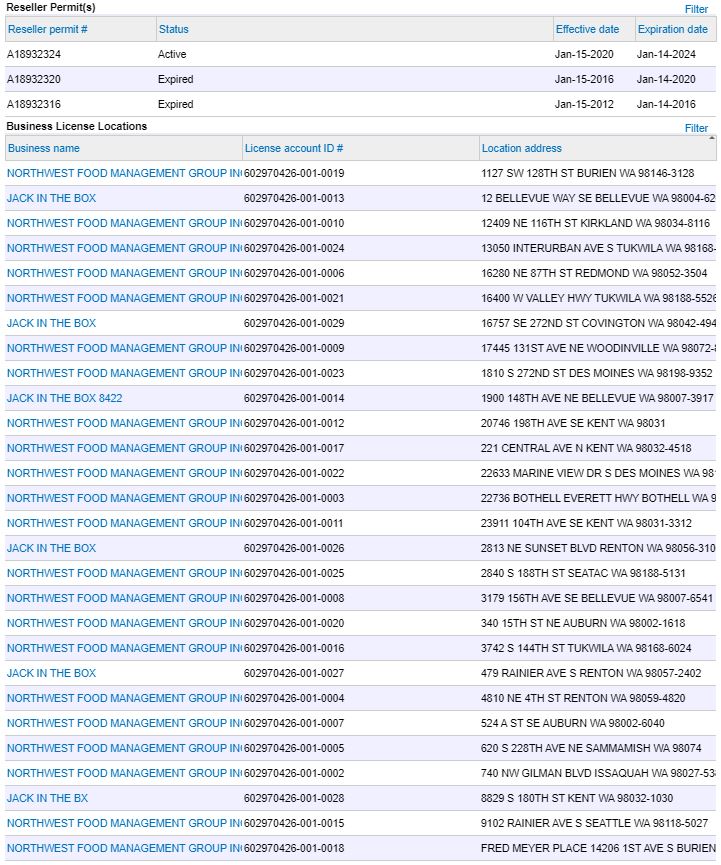The width and height of the screenshot is (721, 865).
Task: Open JACK IN THE BOX Covington location link
Action: 51,323
